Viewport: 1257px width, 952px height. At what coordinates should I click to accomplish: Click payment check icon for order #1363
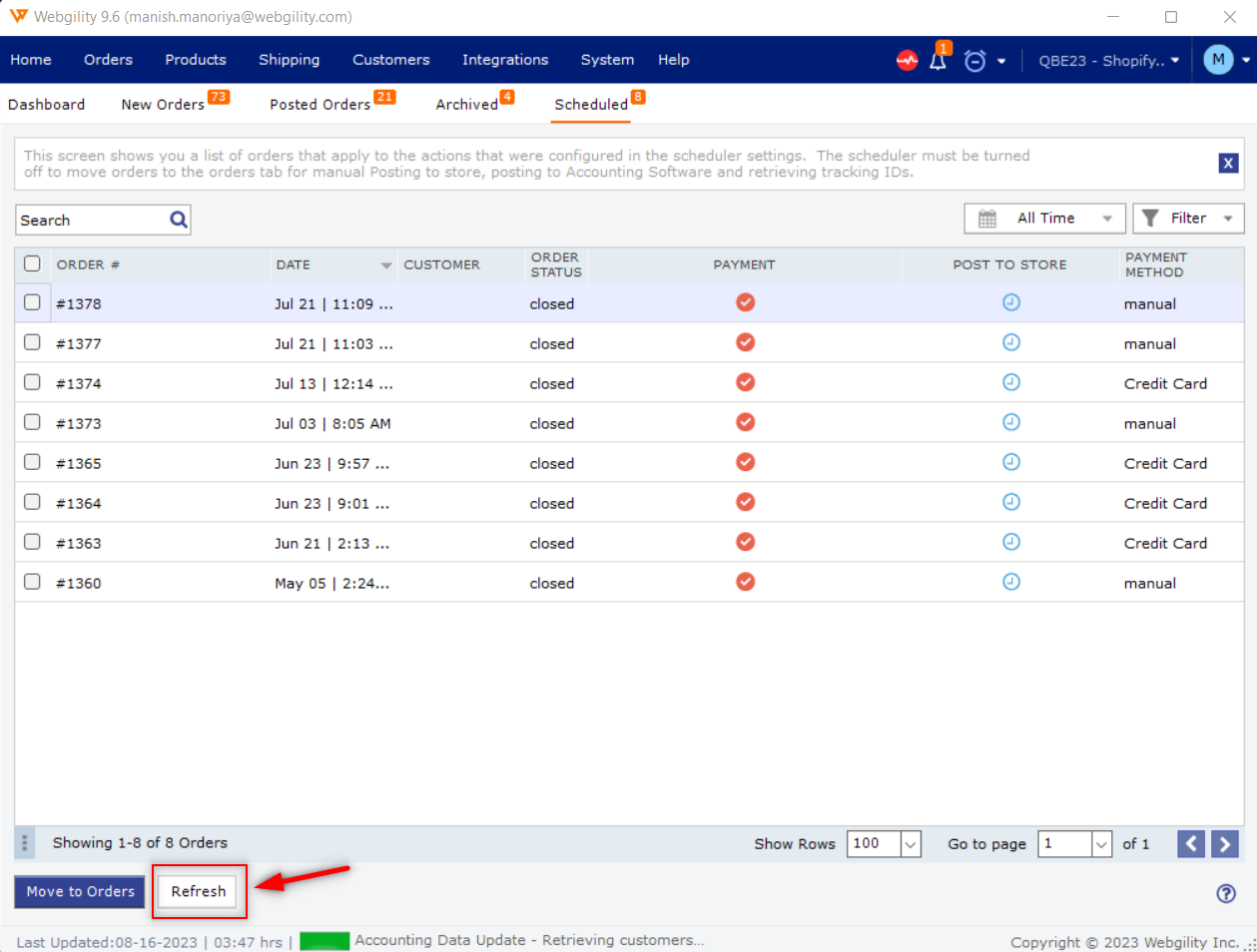coord(745,542)
